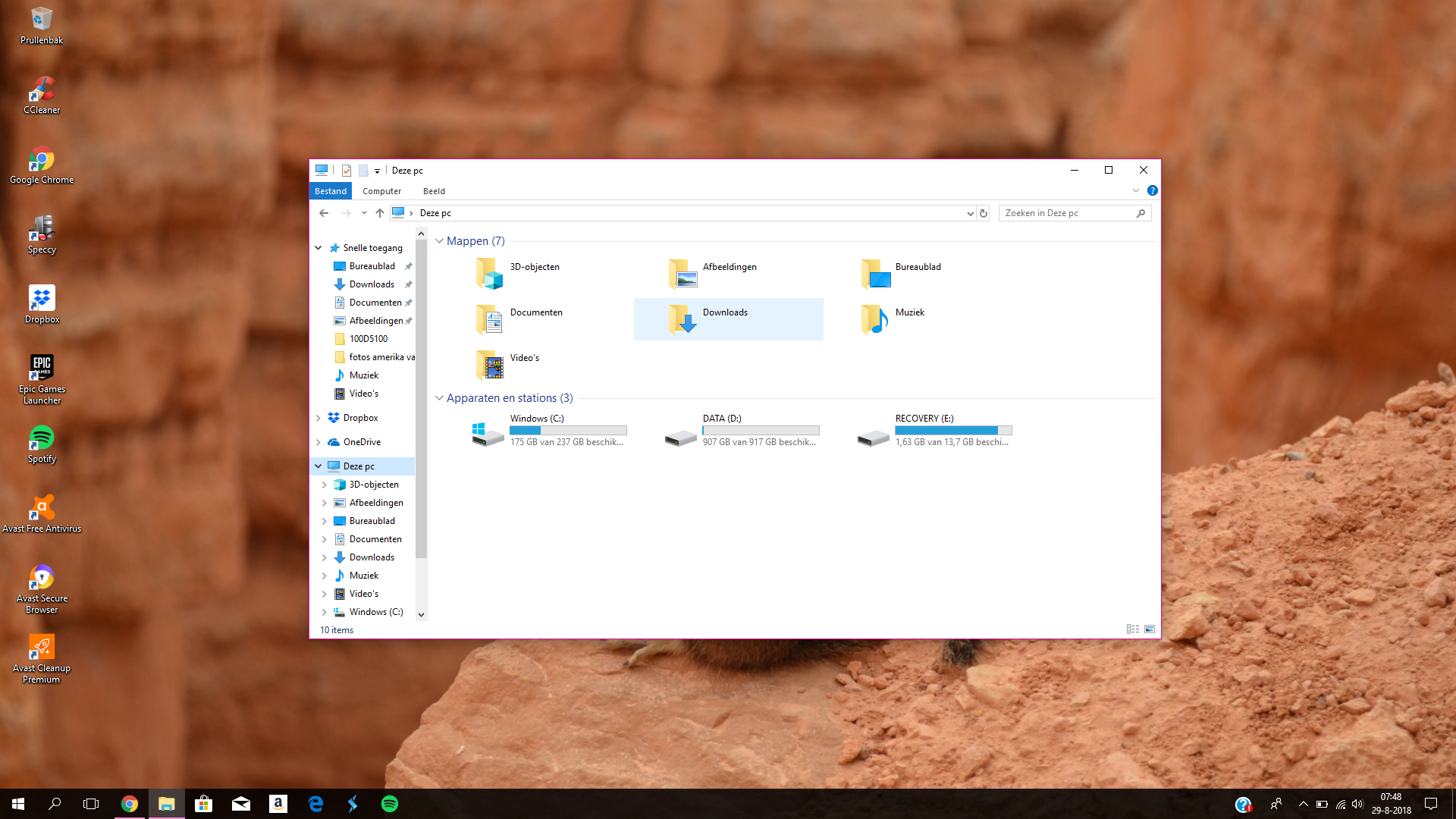Click the DATA (D:) capacity bar
This screenshot has width=1456, height=819.
click(761, 430)
